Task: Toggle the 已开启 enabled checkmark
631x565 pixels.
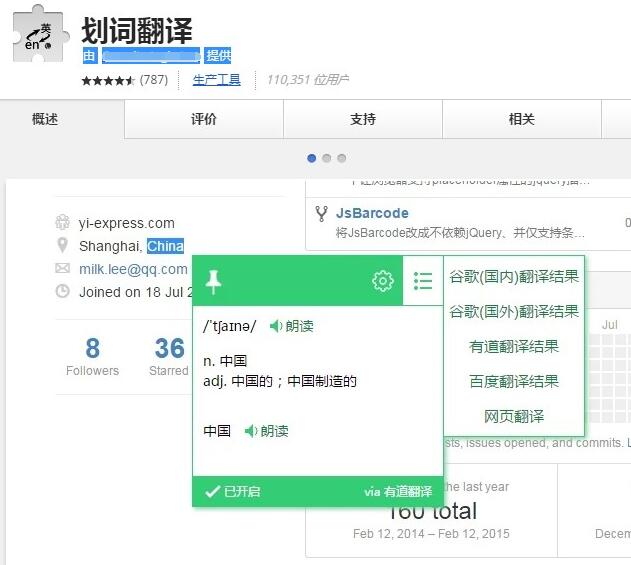Action: tap(232, 491)
